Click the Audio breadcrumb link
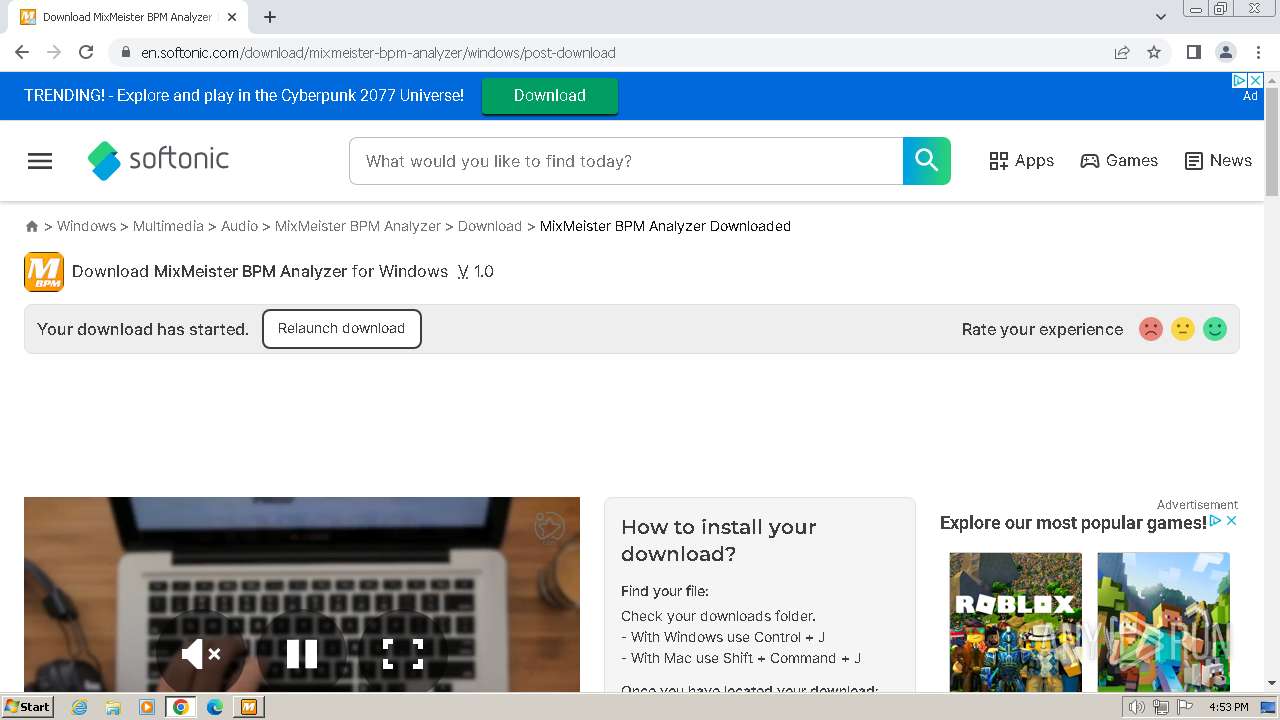1280x720 pixels. [239, 227]
